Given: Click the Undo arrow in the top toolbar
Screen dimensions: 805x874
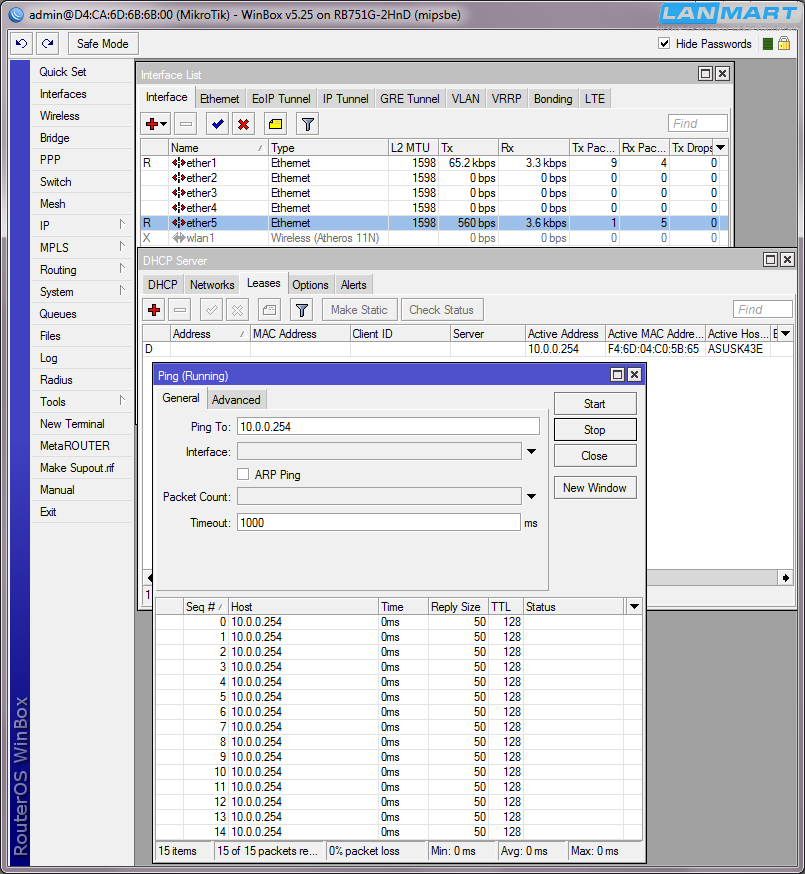Looking at the screenshot, I should (x=22, y=44).
